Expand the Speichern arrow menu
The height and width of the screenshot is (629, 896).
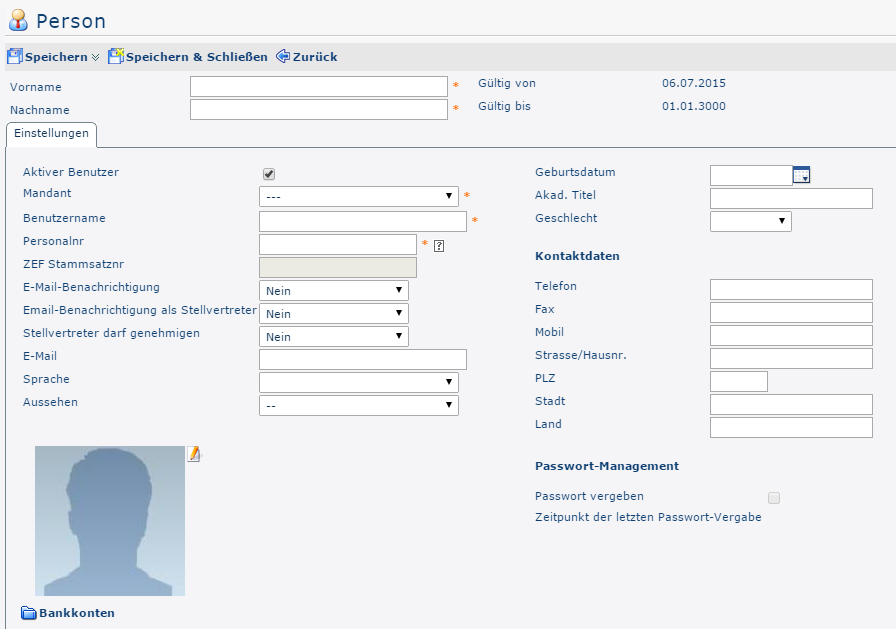tap(96, 58)
